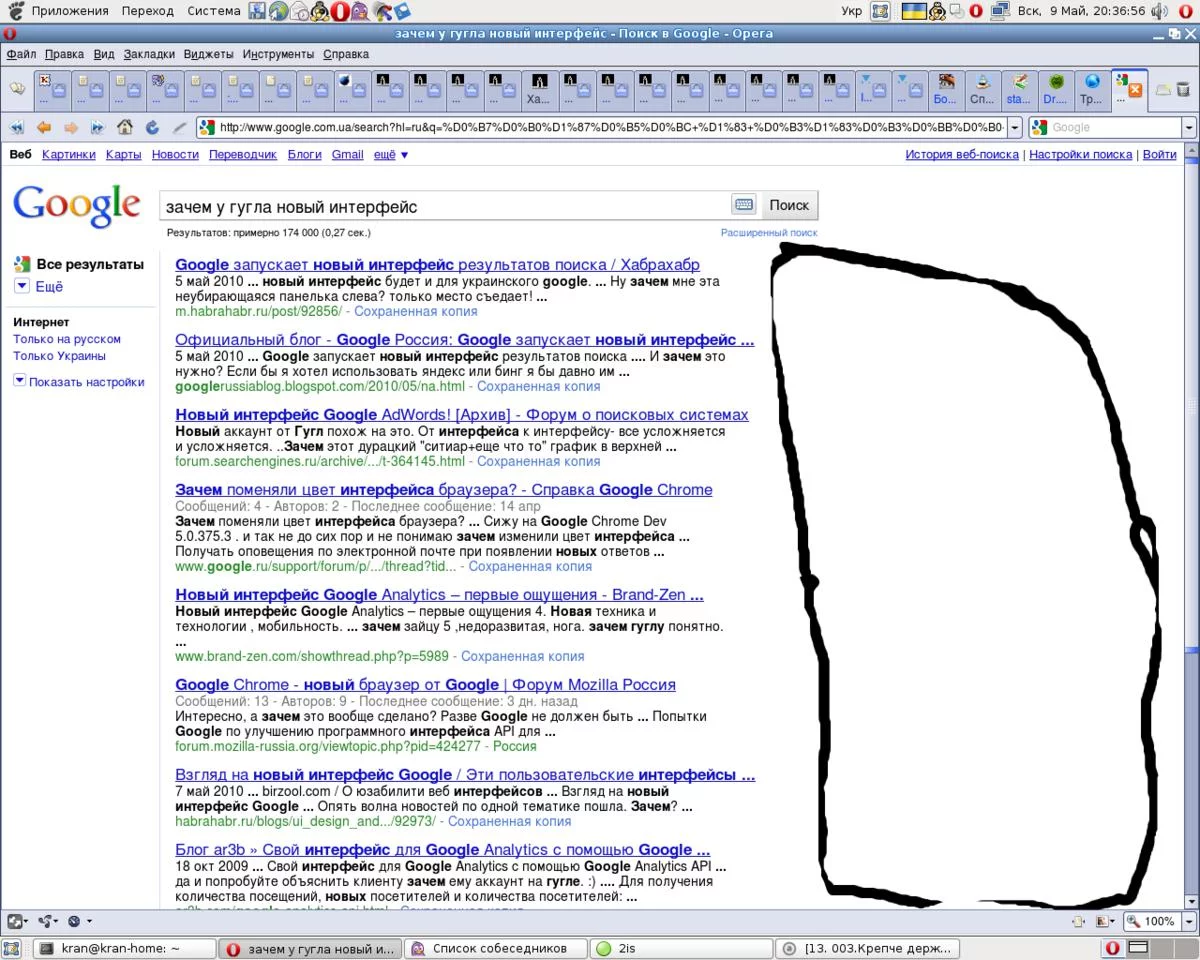Filter results with 'Только на русском'

coord(67,339)
